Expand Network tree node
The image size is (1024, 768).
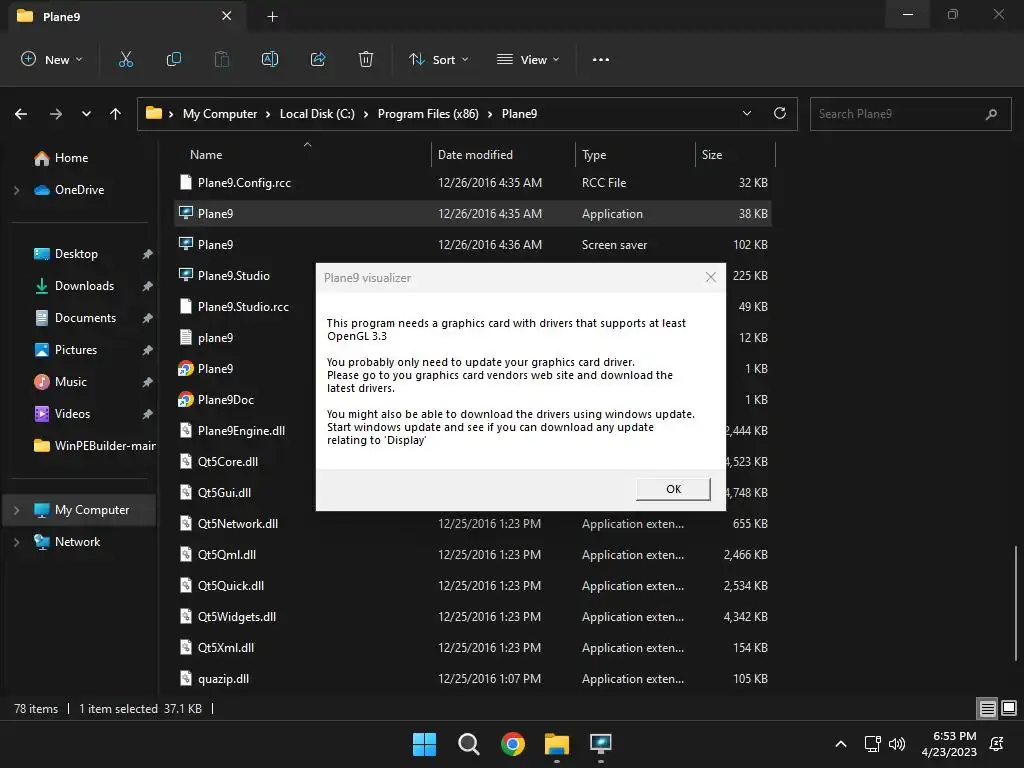16,542
